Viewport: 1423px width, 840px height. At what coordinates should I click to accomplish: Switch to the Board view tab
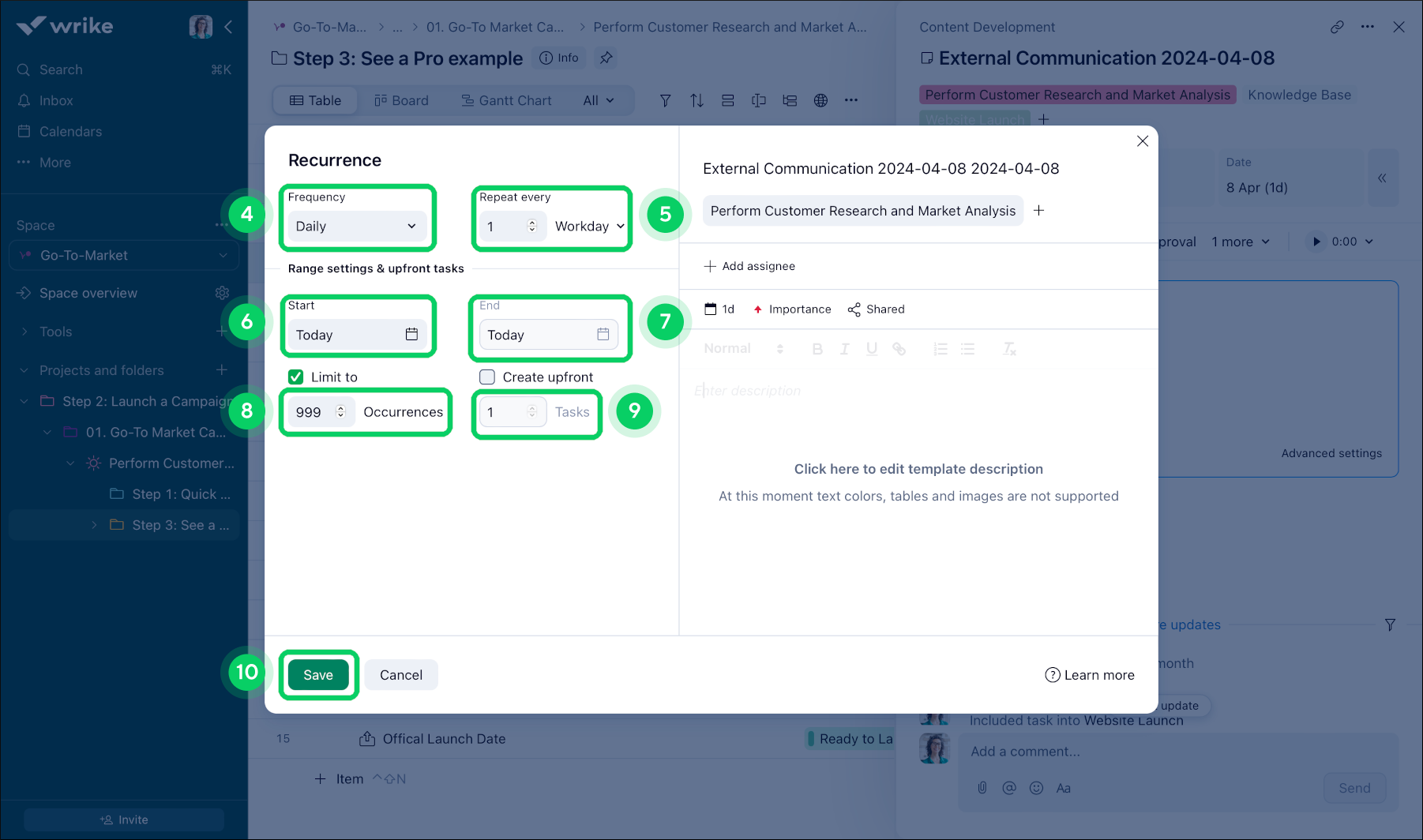401,100
